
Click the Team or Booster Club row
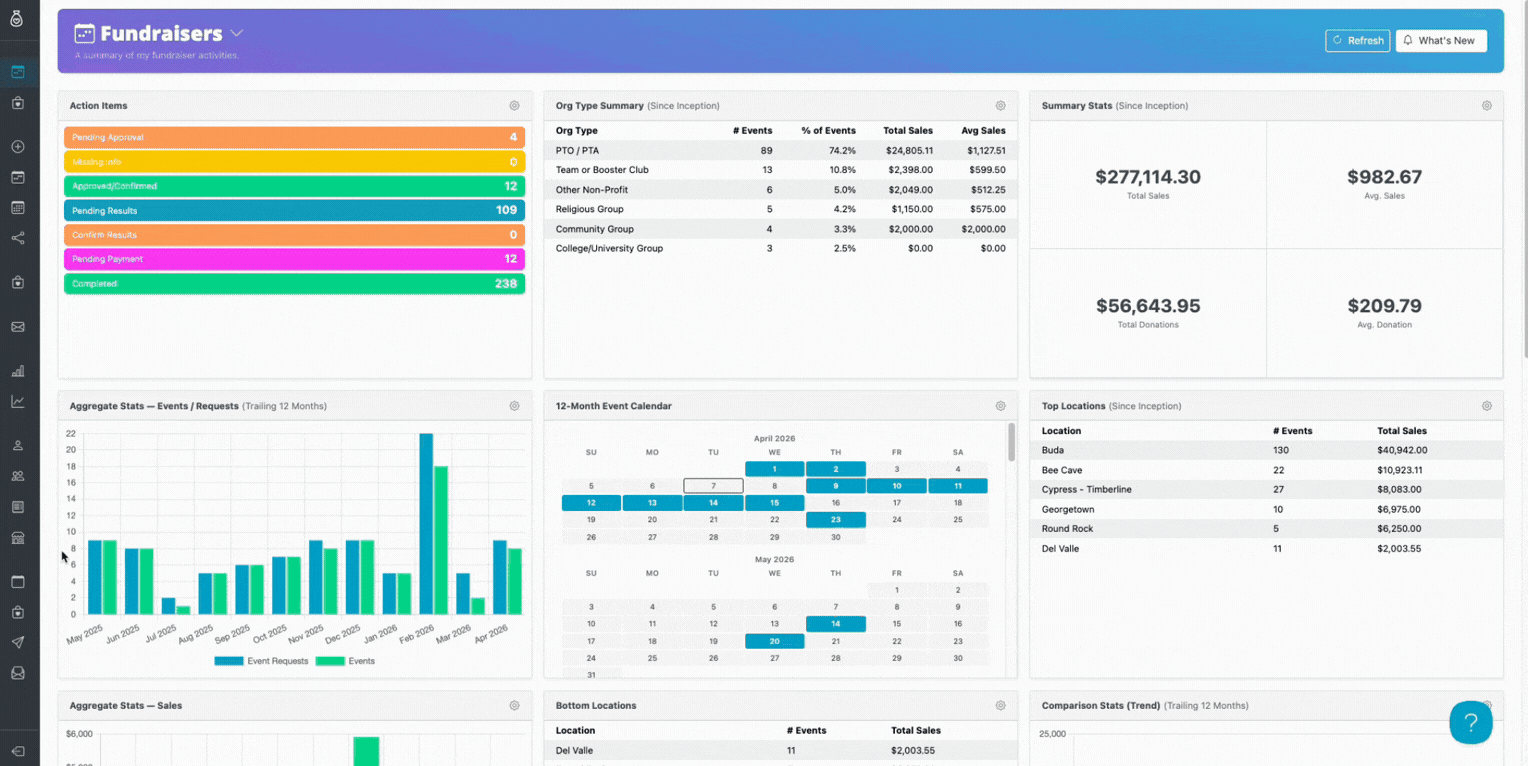(x=781, y=170)
